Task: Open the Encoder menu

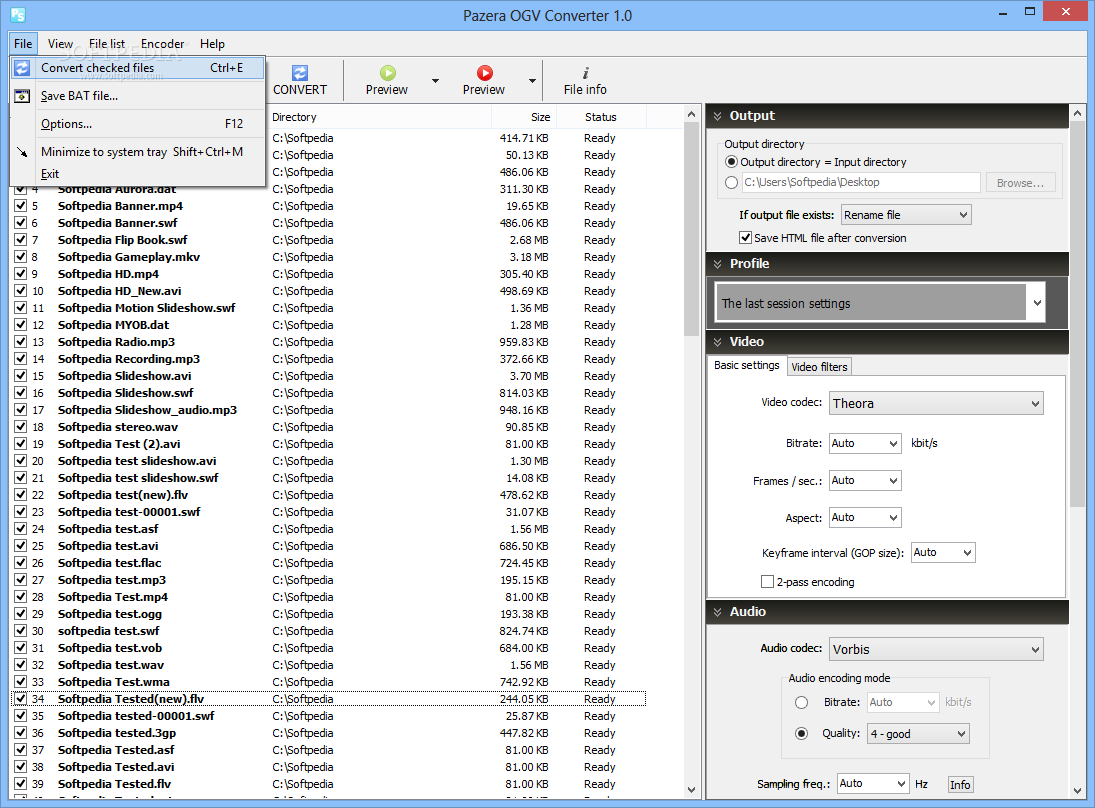Action: tap(162, 43)
